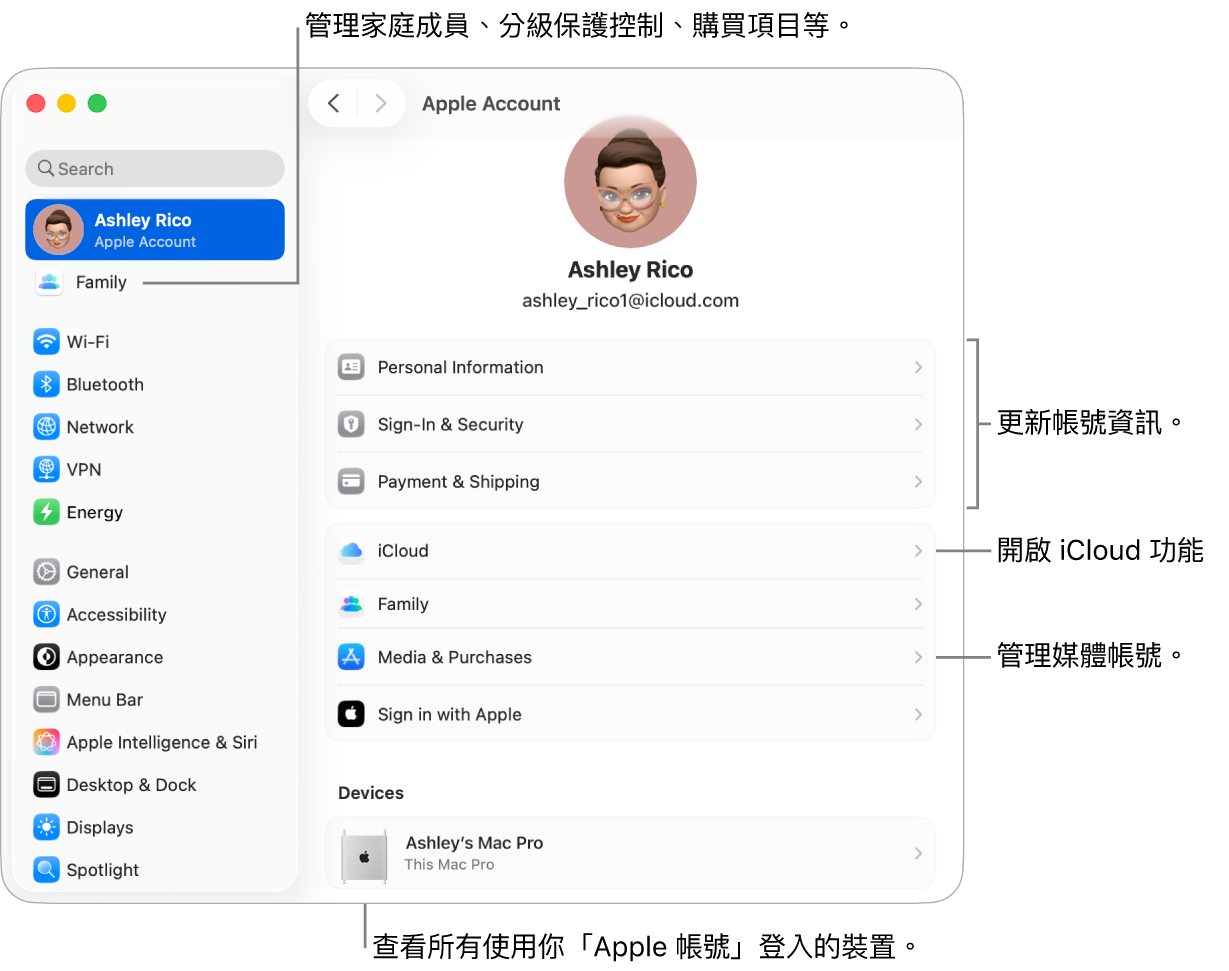Viewport: 1229px width, 971px height.
Task: Open Family via the multicolor cloud icon
Action: [x=351, y=604]
